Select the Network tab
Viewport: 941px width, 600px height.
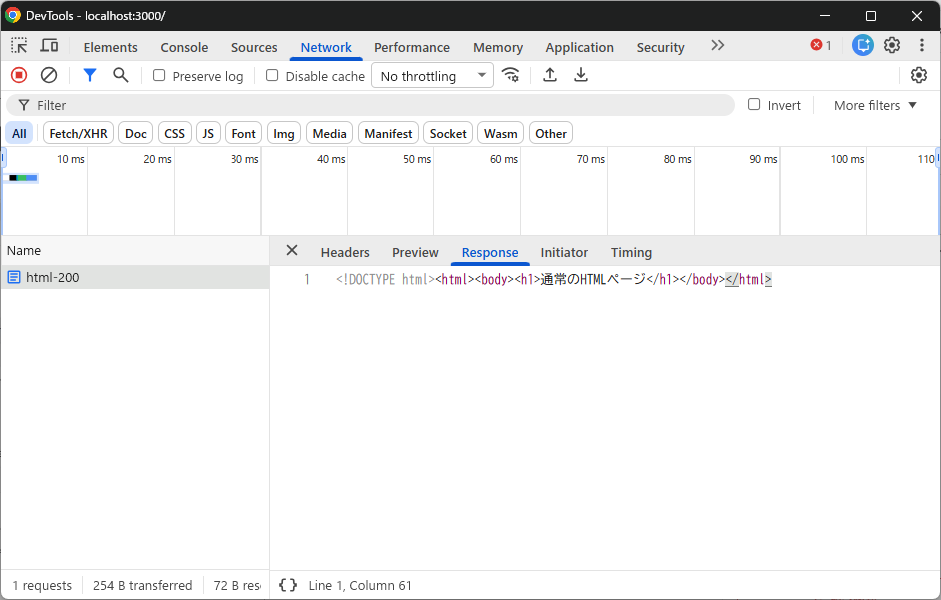[326, 47]
